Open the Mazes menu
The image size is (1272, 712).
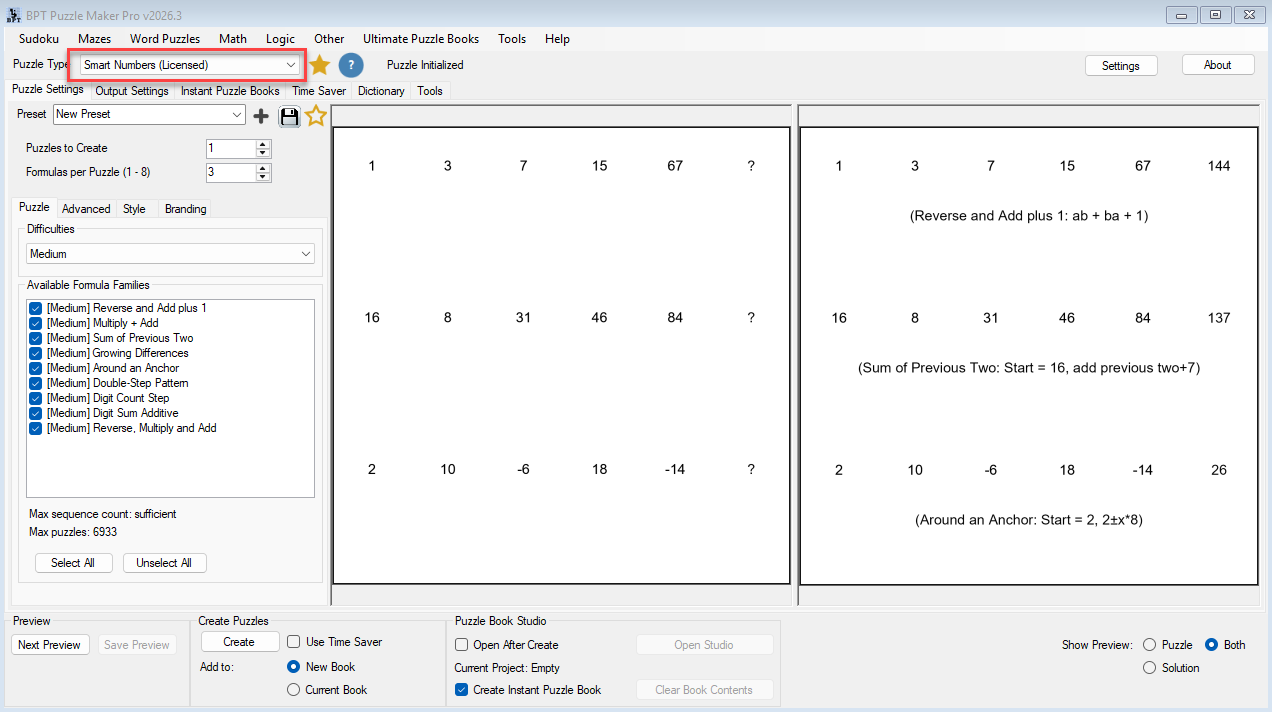point(95,39)
